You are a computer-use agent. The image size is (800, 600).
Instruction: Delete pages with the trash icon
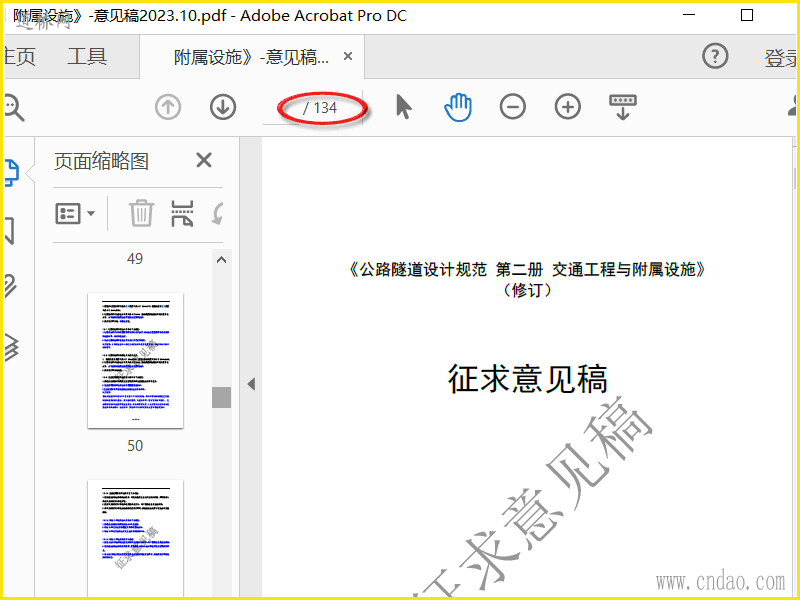[141, 213]
